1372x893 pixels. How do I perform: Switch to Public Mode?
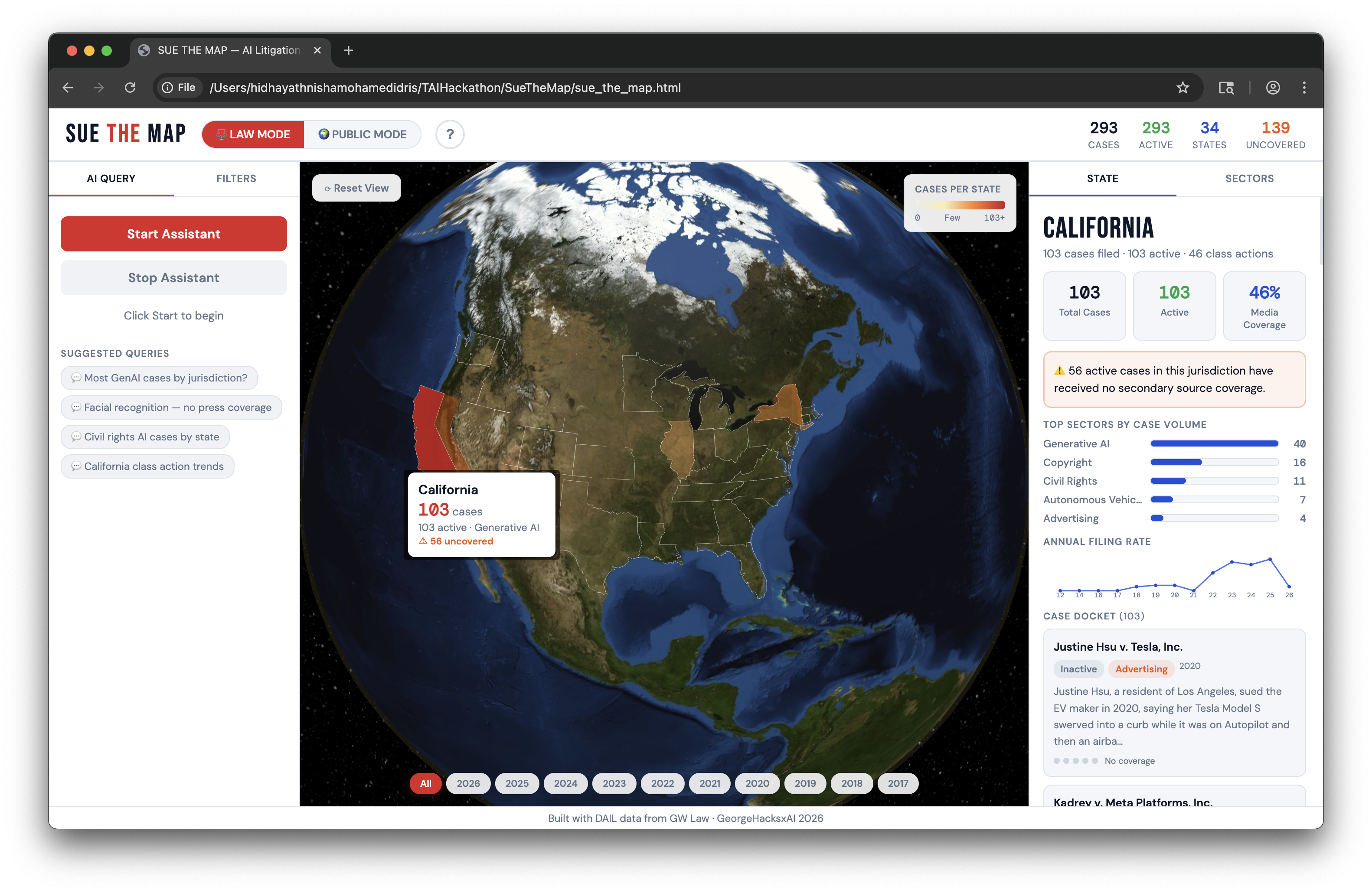(x=363, y=134)
